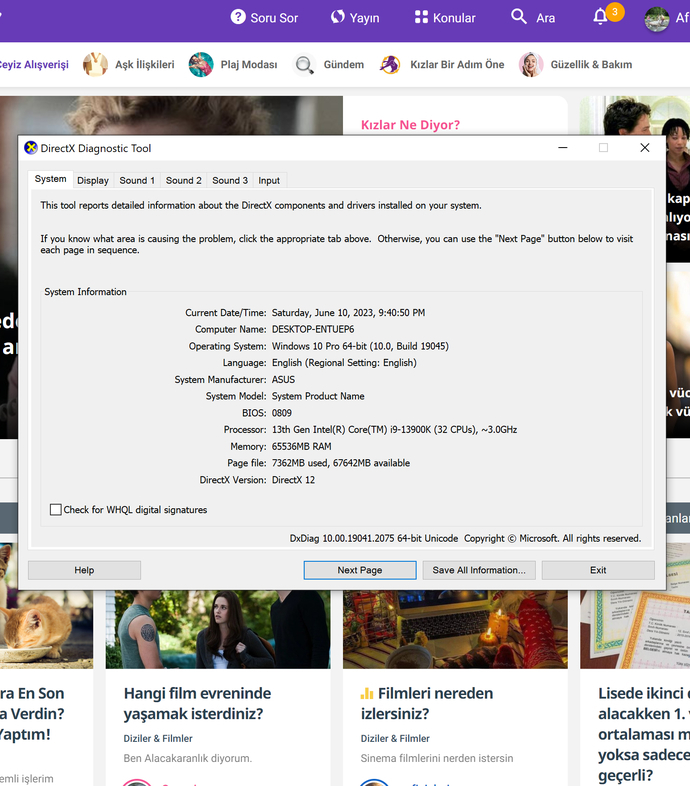Close the DirectX Diagnostic Tool window
Viewport: 690px width, 786px height.
point(645,148)
